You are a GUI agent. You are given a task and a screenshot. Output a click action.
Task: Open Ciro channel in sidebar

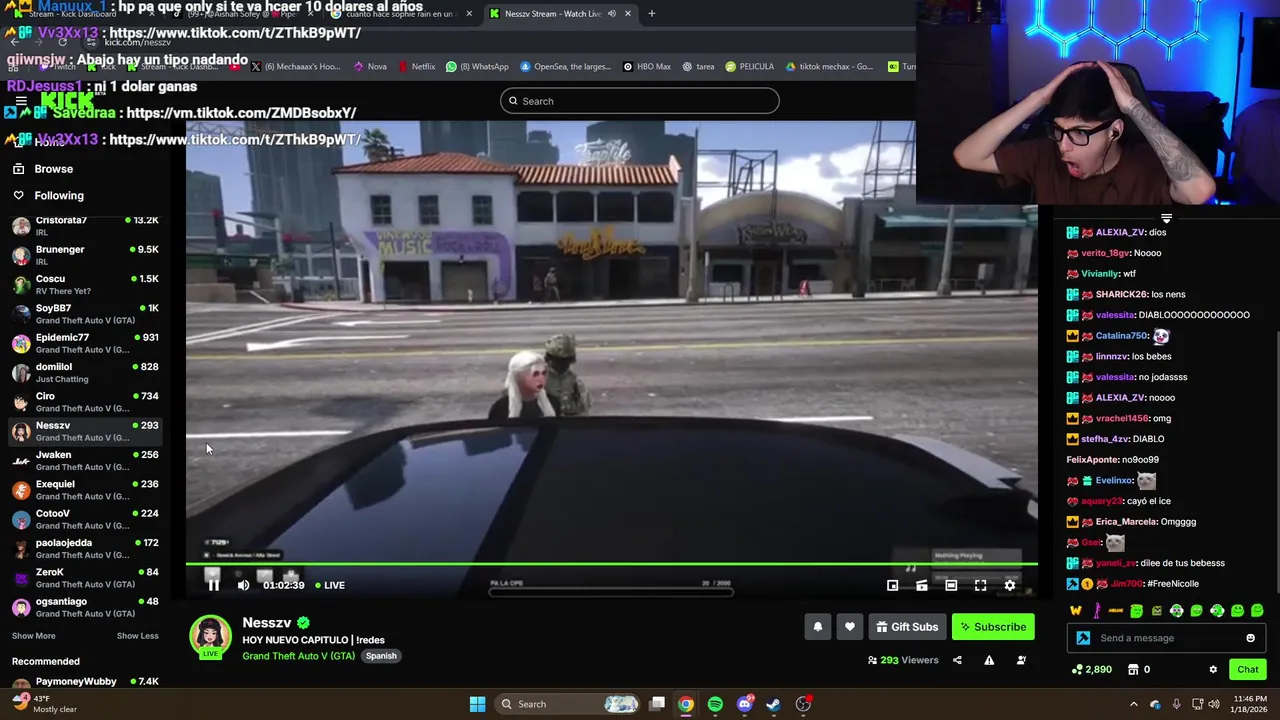coord(85,402)
